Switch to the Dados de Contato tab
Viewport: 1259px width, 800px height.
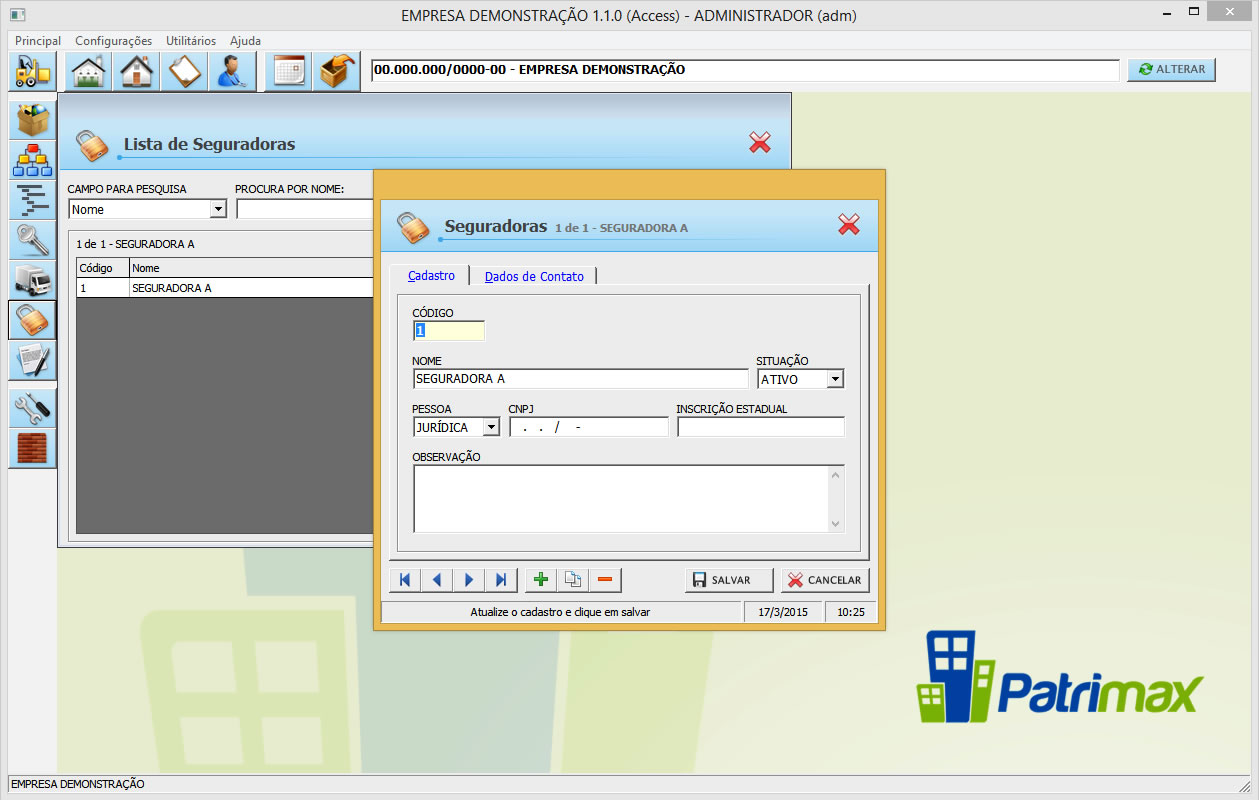(x=534, y=277)
